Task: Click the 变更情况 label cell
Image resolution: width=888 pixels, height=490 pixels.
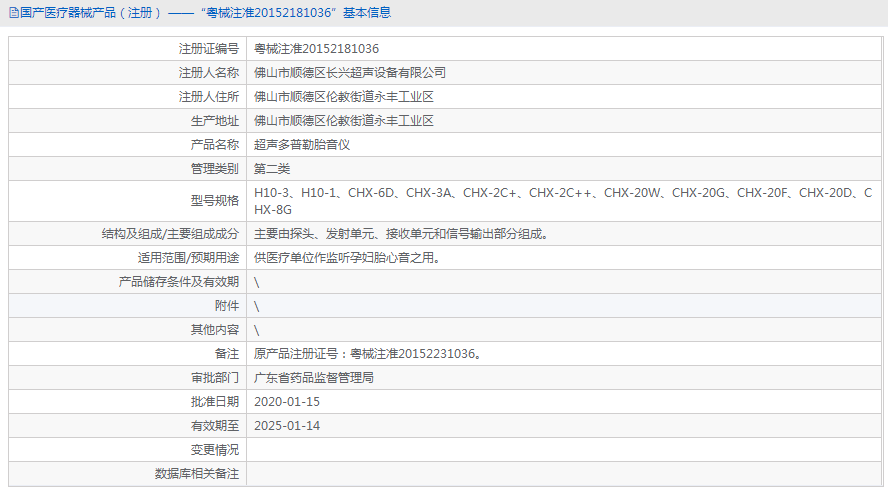Action: 214,450
